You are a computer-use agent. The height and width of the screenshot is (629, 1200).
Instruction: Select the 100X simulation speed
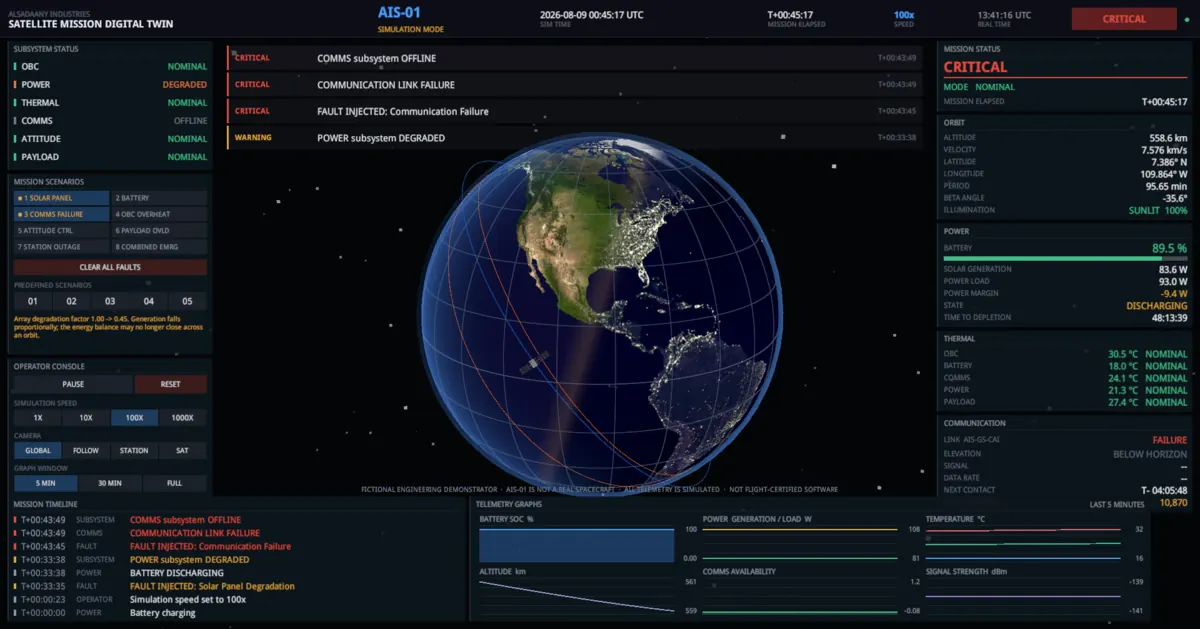point(134,417)
